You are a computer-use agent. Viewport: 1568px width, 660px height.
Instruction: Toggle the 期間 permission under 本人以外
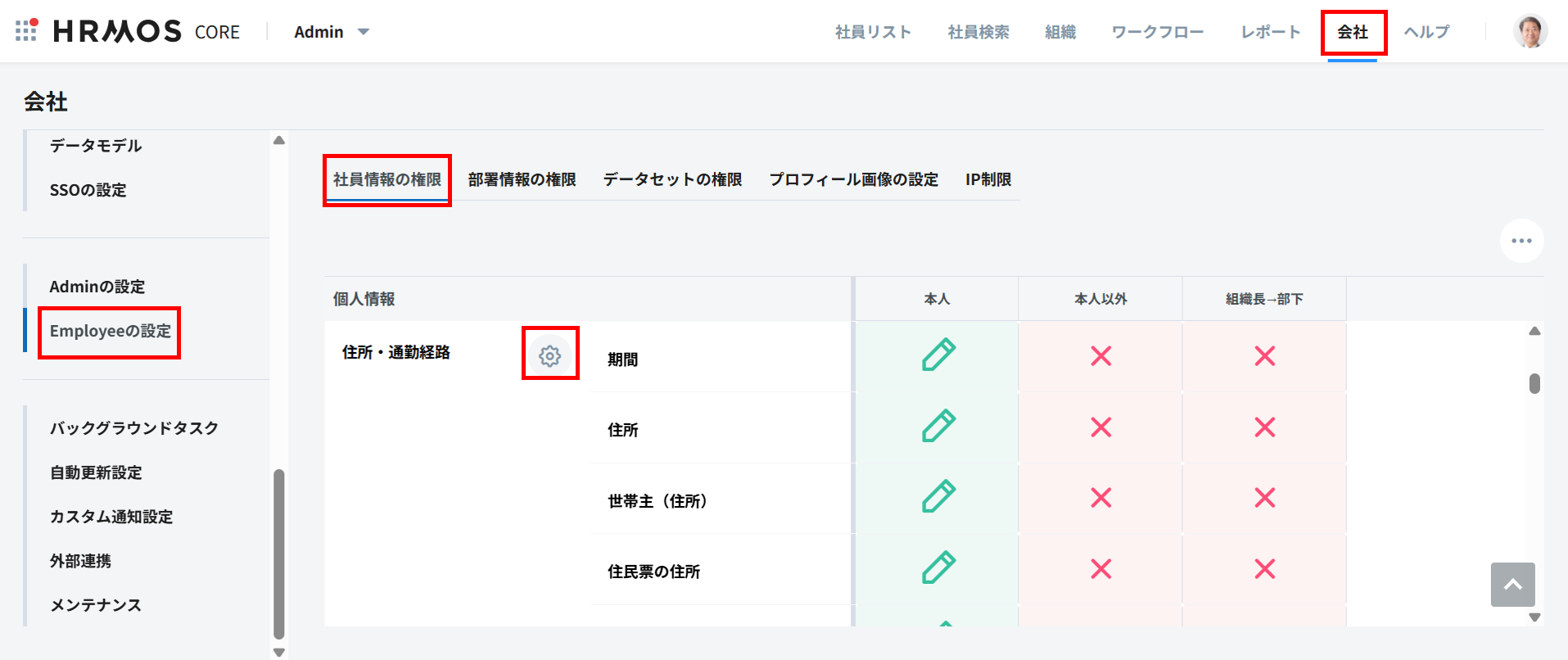tap(1100, 356)
